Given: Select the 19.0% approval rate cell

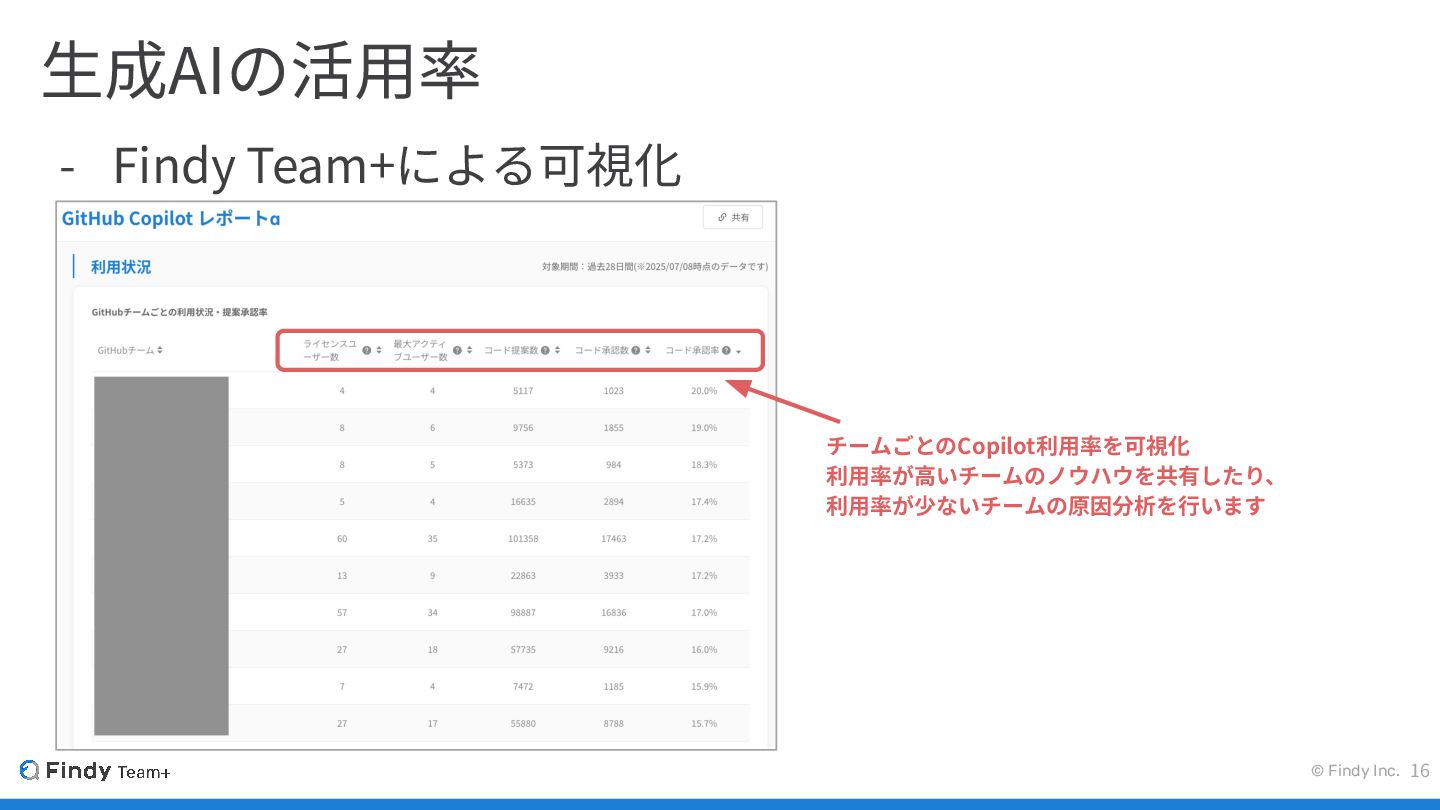Looking at the screenshot, I should [x=704, y=428].
